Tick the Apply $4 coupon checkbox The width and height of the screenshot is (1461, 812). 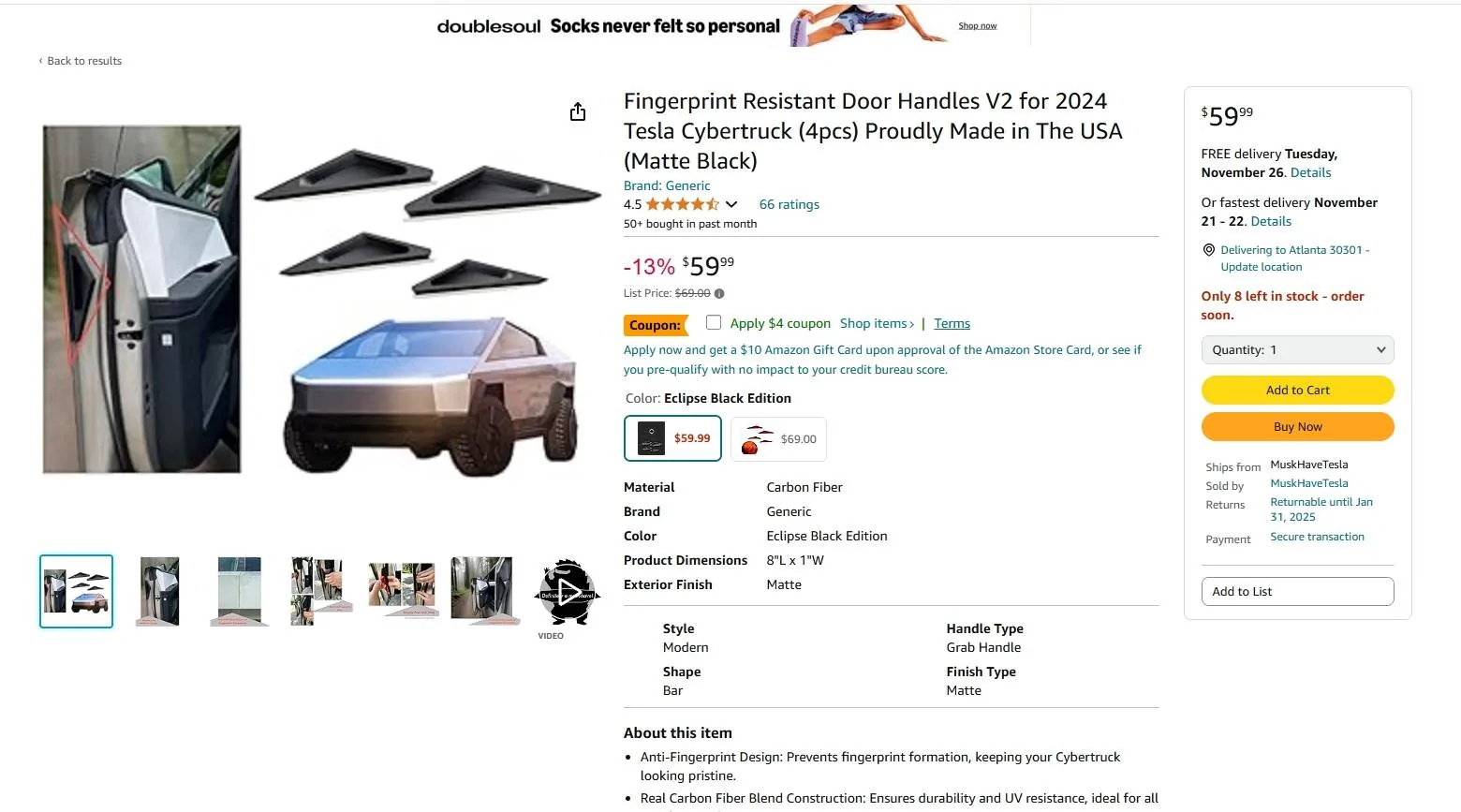point(714,322)
